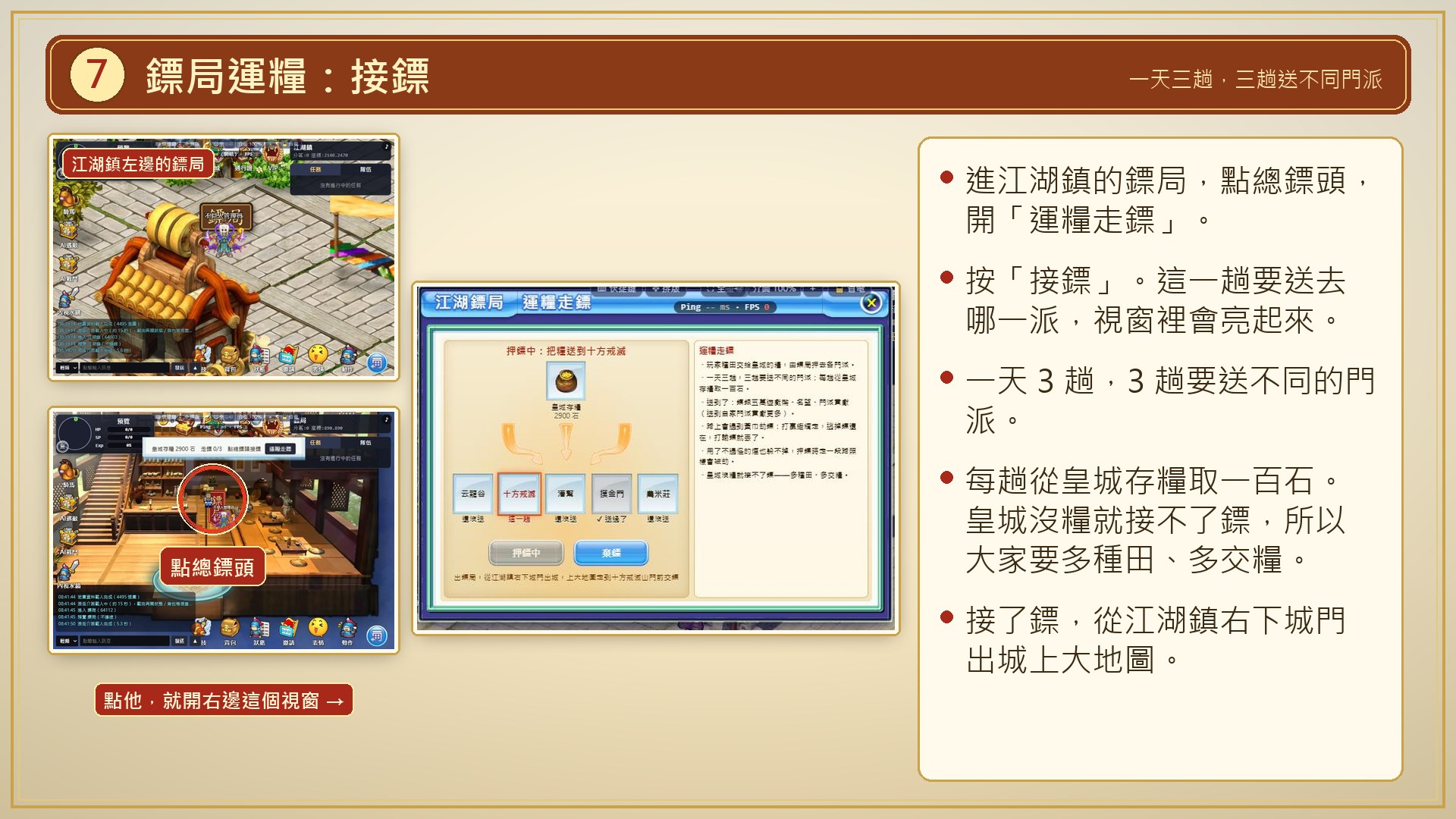Open 表情 emoji icon in the interior screenshot
This screenshot has width=1456, height=819.
coord(318,628)
